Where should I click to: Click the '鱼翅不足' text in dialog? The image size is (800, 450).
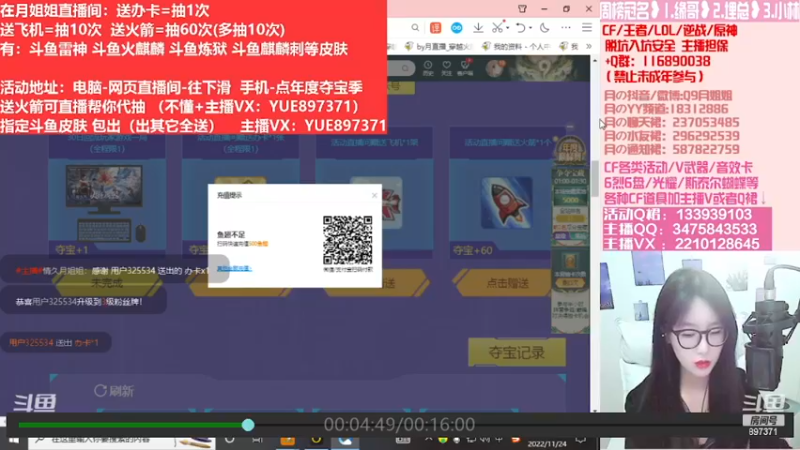point(231,234)
